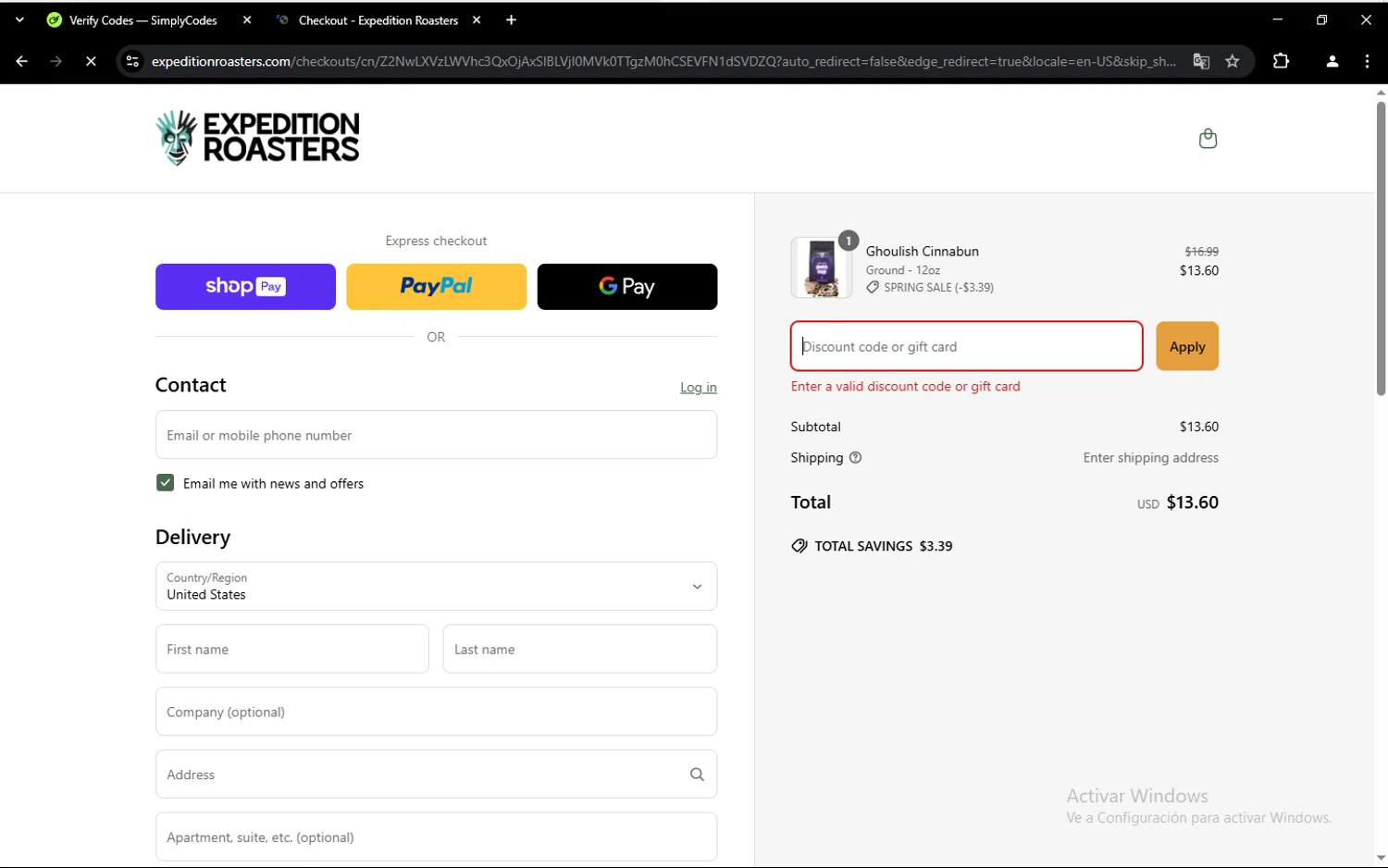1388x868 pixels.
Task: Click the Ghoulish Cinnabun product name
Action: pos(922,252)
